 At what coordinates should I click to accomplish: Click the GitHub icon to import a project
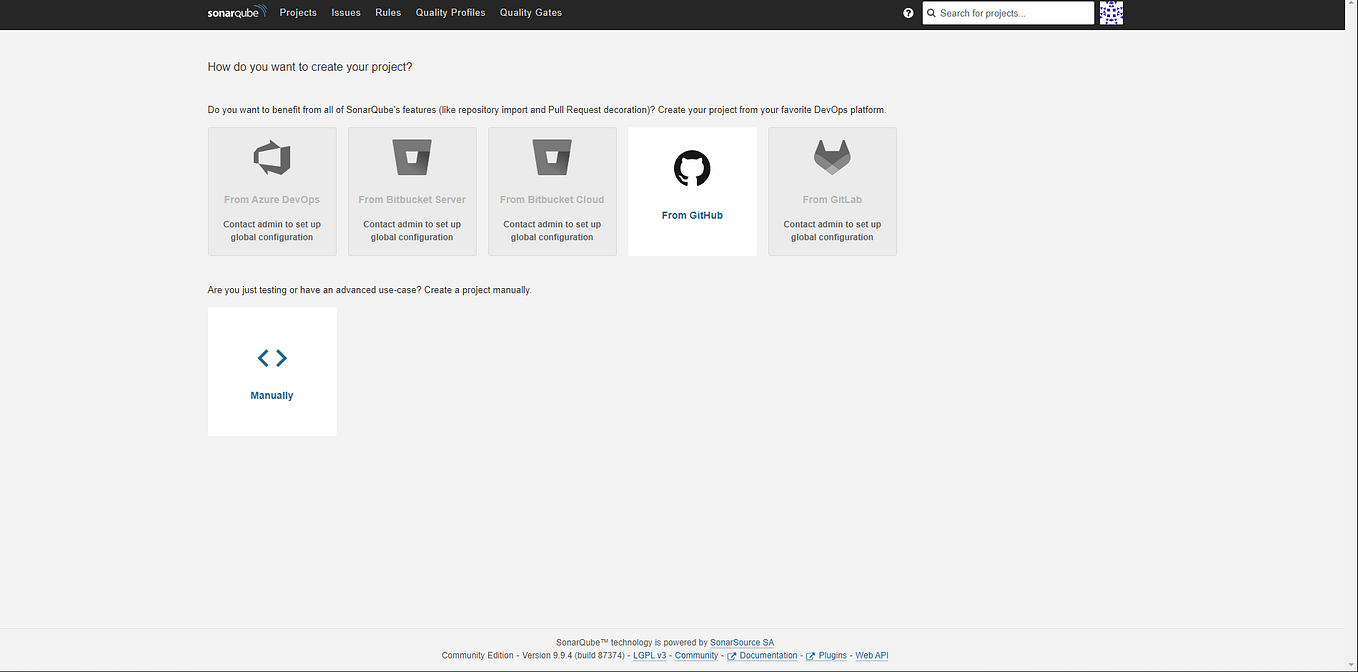click(691, 168)
